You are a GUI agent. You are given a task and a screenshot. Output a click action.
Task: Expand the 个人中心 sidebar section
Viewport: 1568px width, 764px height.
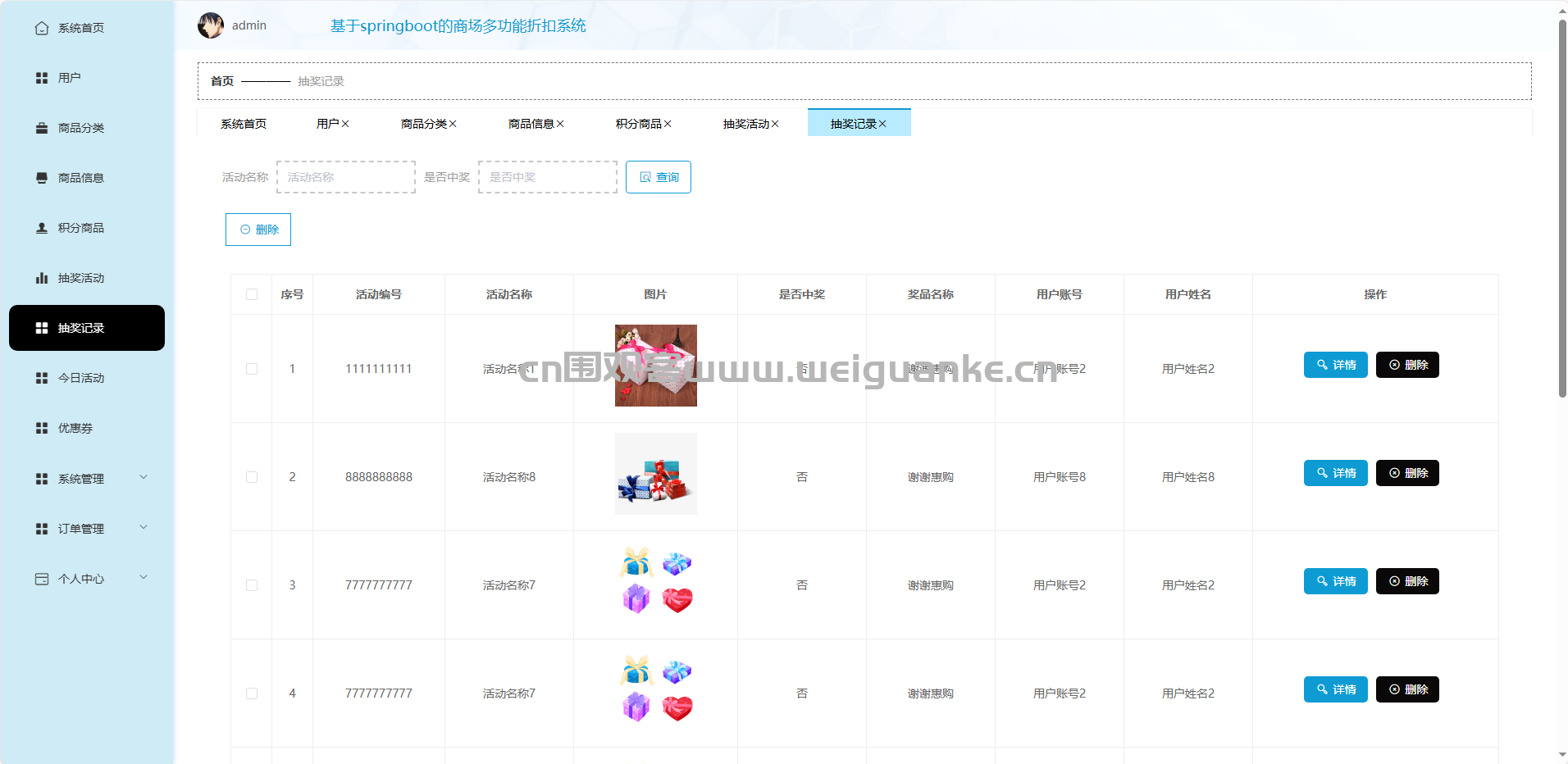144,578
